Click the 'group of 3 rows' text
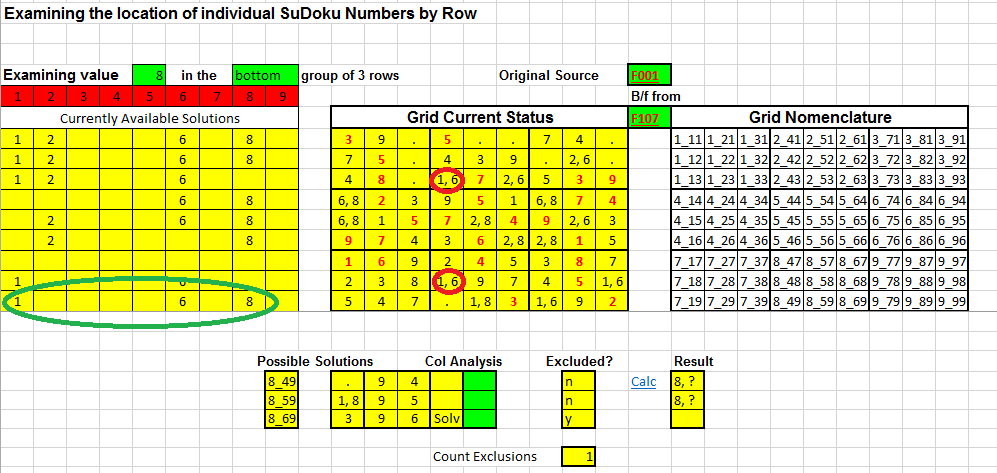Screen dimensions: 997x473 pyautogui.click(x=350, y=75)
